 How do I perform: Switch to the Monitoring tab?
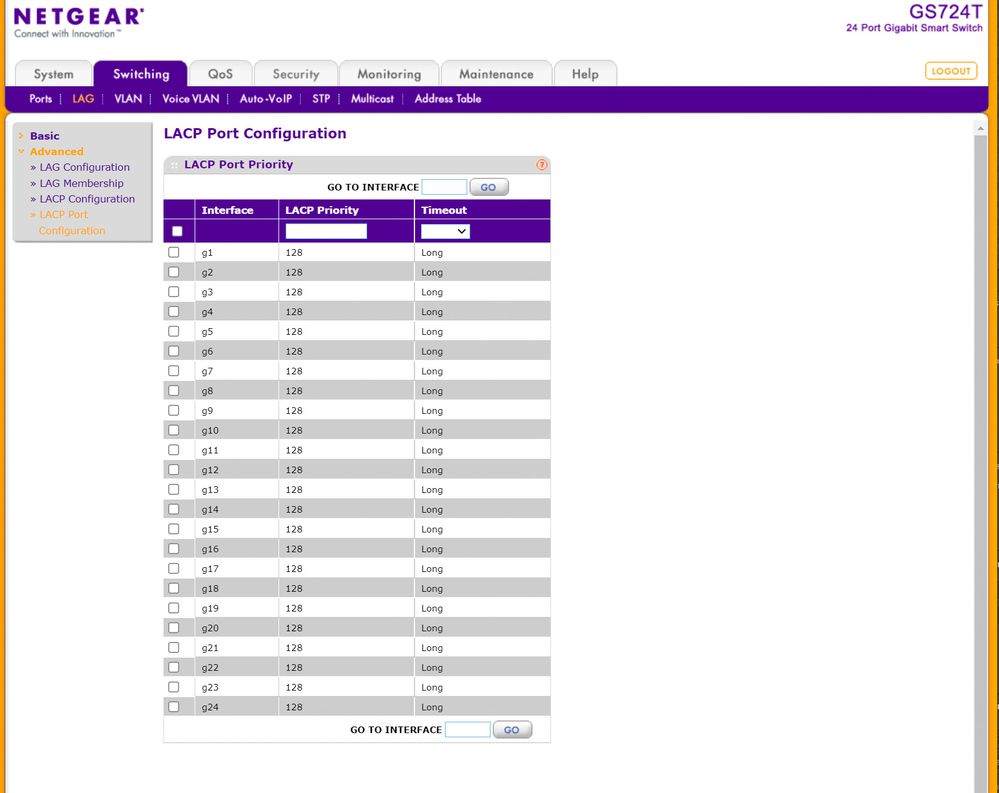(388, 72)
